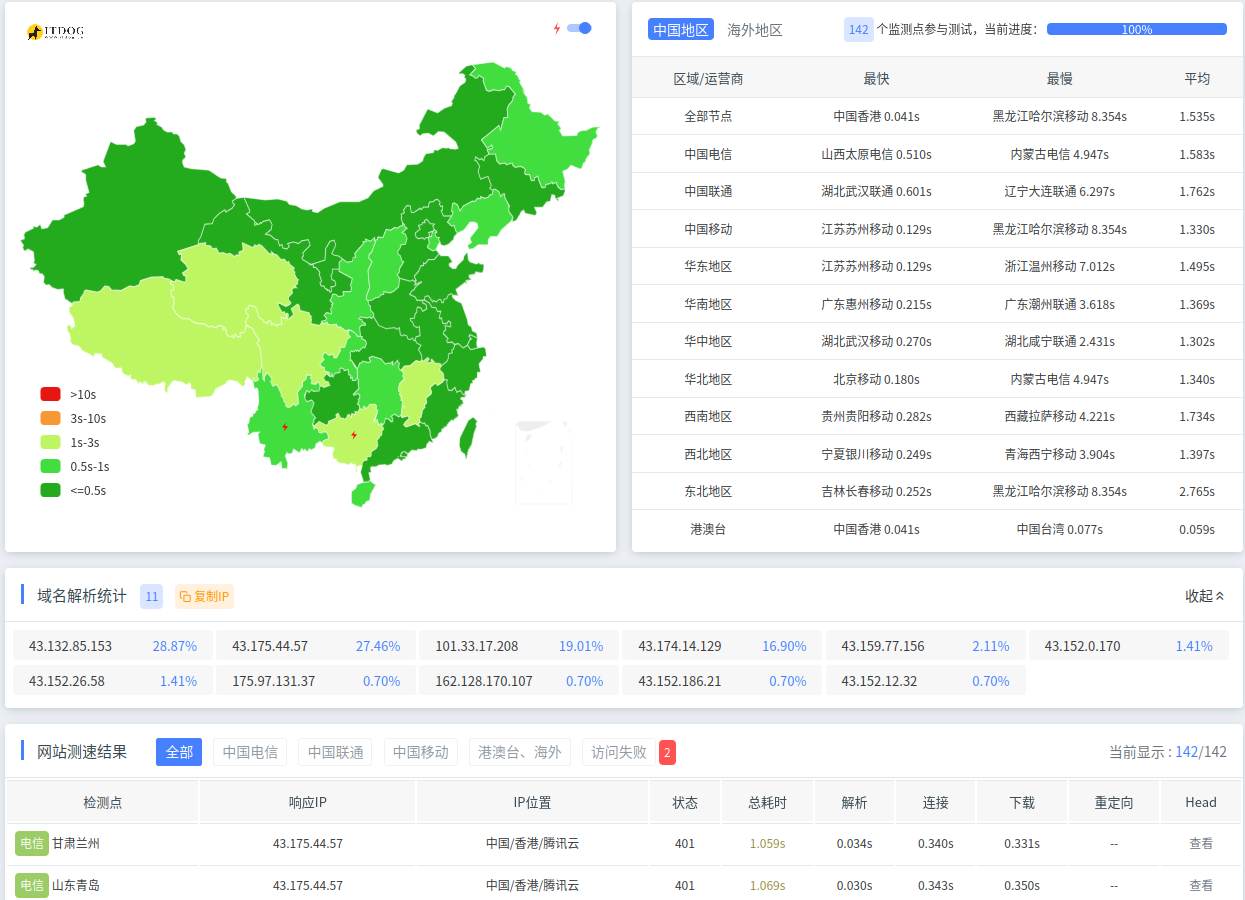
Task: Select the 中国地区 tab
Action: [x=681, y=30]
